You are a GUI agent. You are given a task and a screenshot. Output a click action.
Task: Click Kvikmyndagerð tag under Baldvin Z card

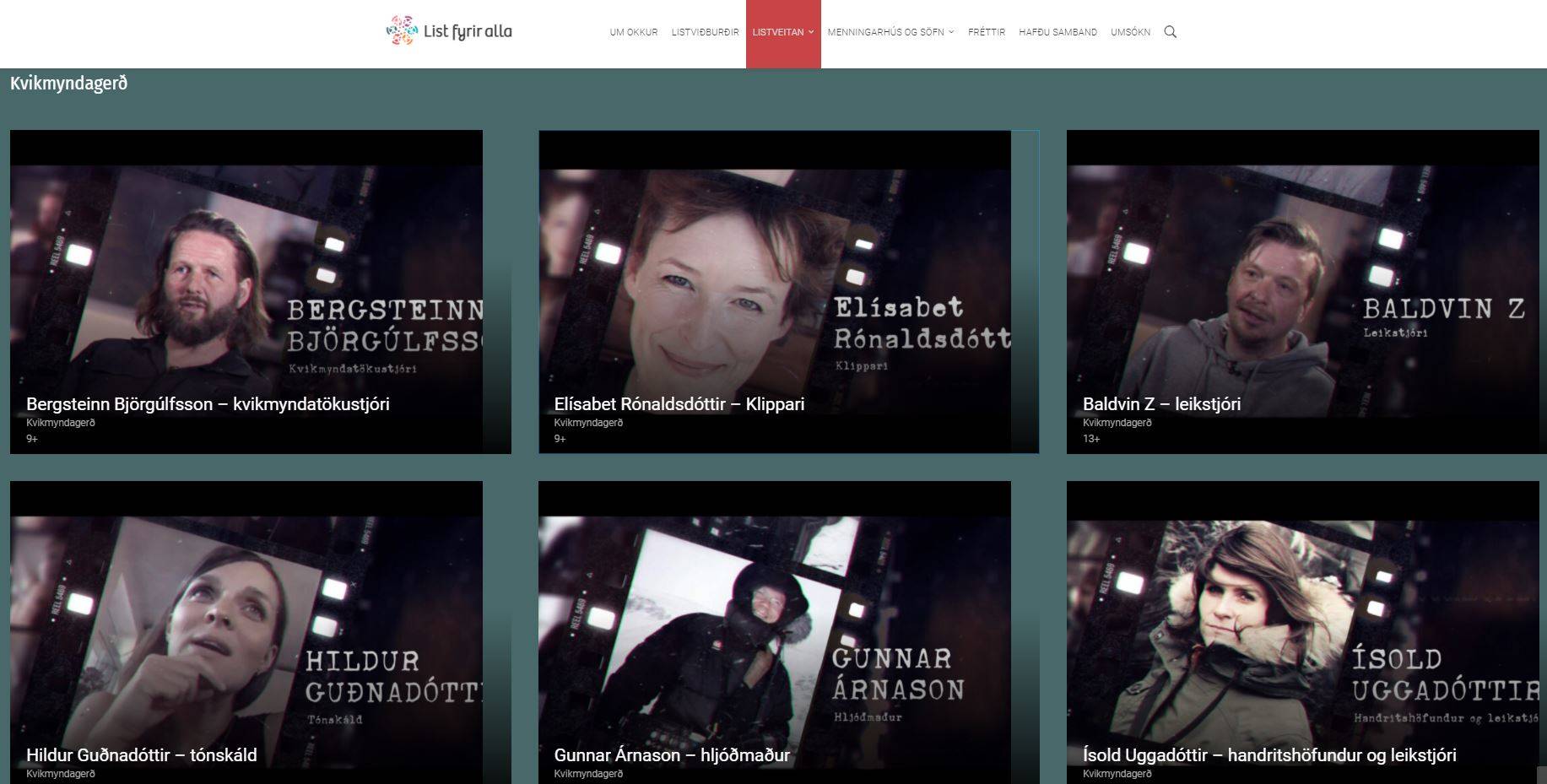(1117, 423)
